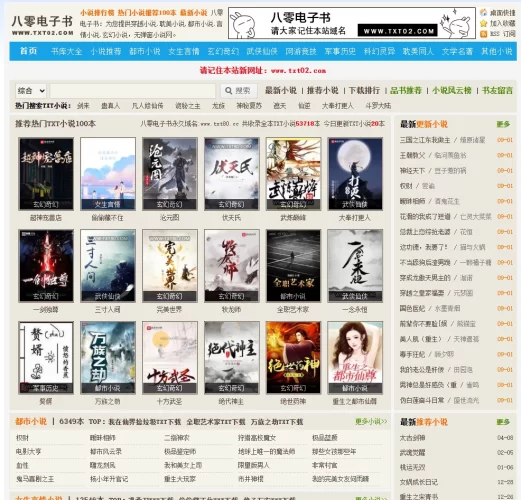The height and width of the screenshot is (500, 521).
Task: Click the green 品书推荐 link
Action: point(406,90)
